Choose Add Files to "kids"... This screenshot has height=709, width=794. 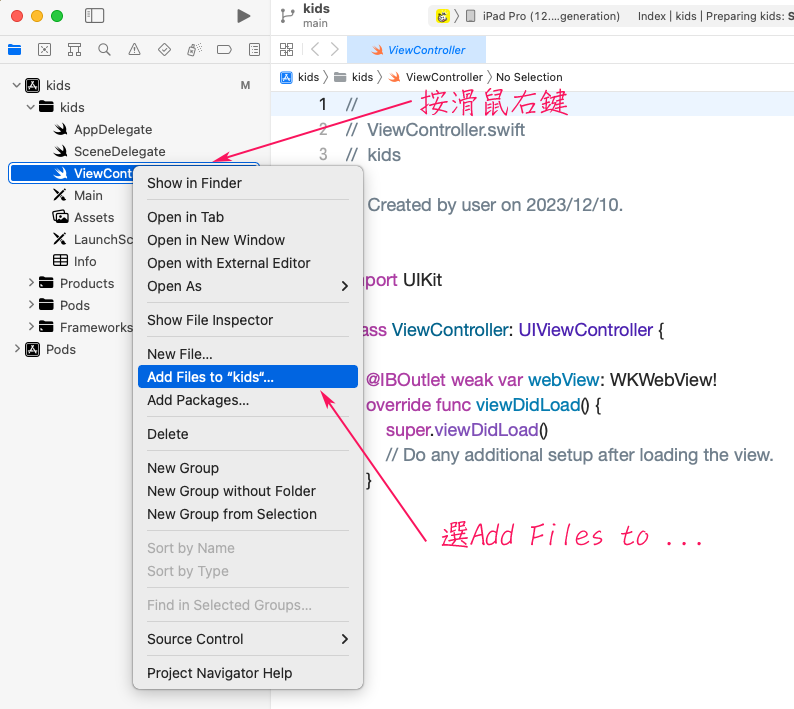[248, 377]
